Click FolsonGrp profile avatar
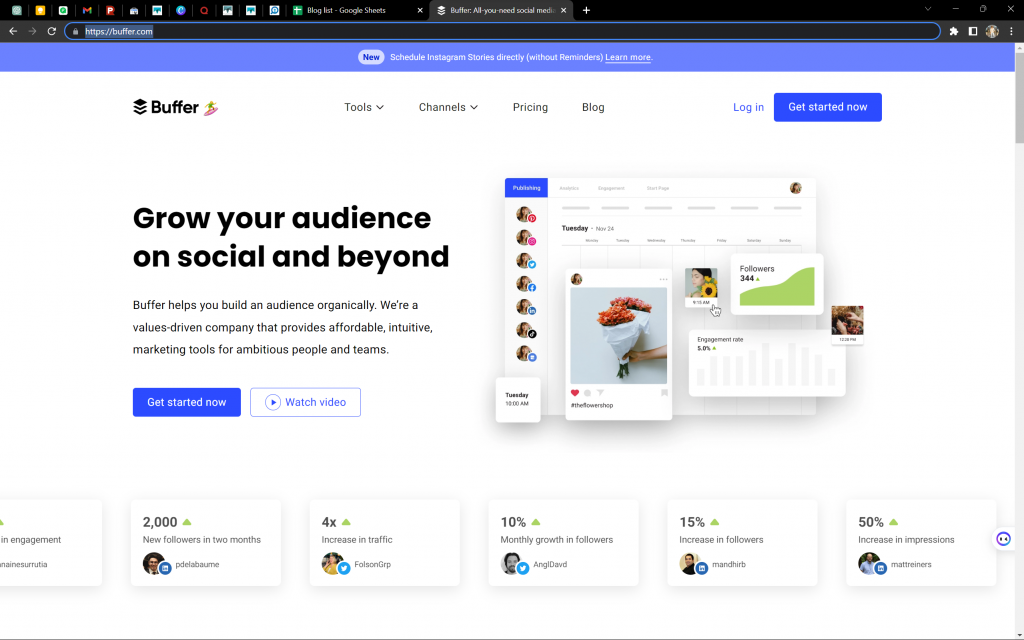Viewport: 1024px width, 640px height. (335, 564)
